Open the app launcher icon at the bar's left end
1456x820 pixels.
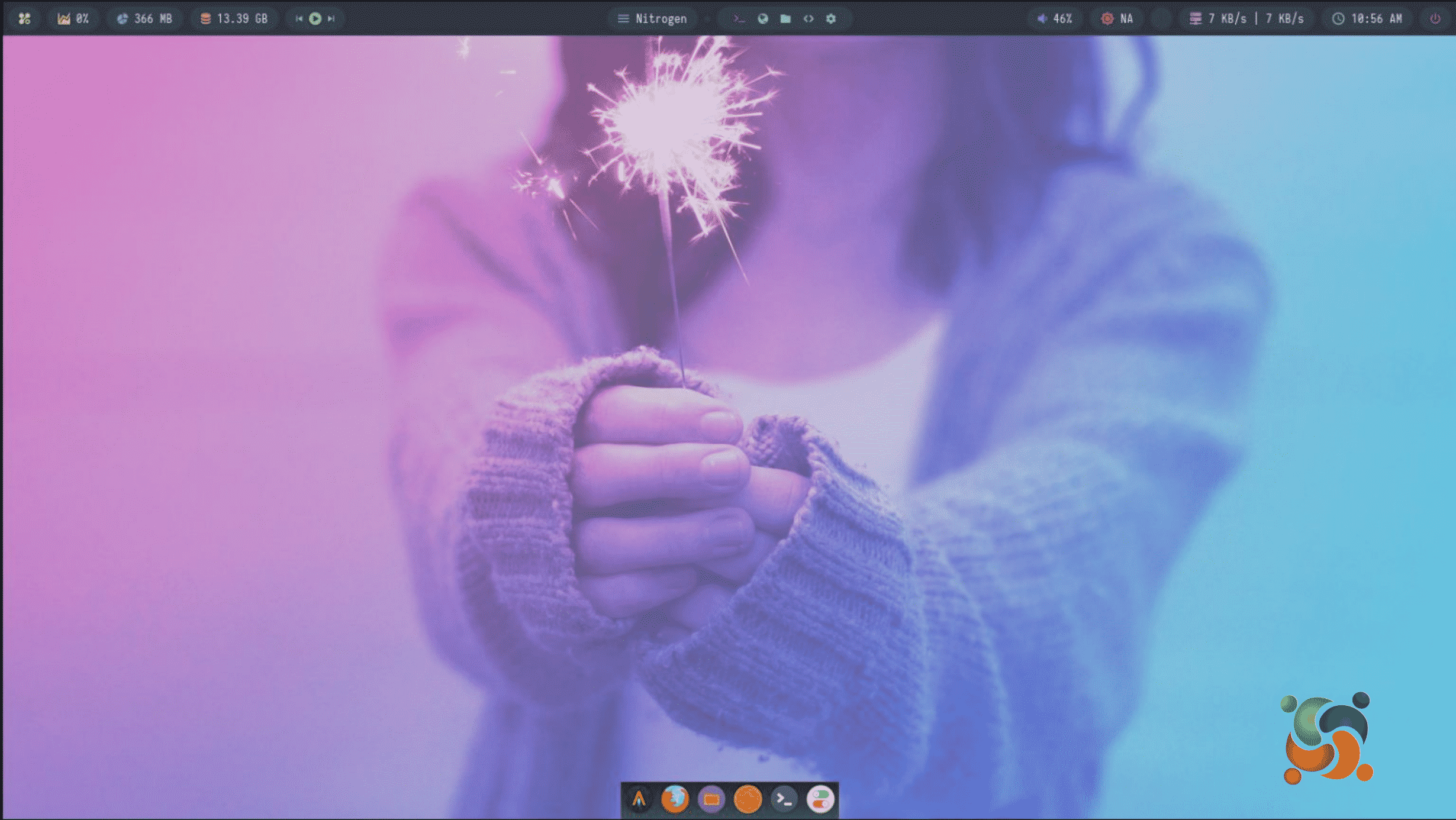(24, 18)
